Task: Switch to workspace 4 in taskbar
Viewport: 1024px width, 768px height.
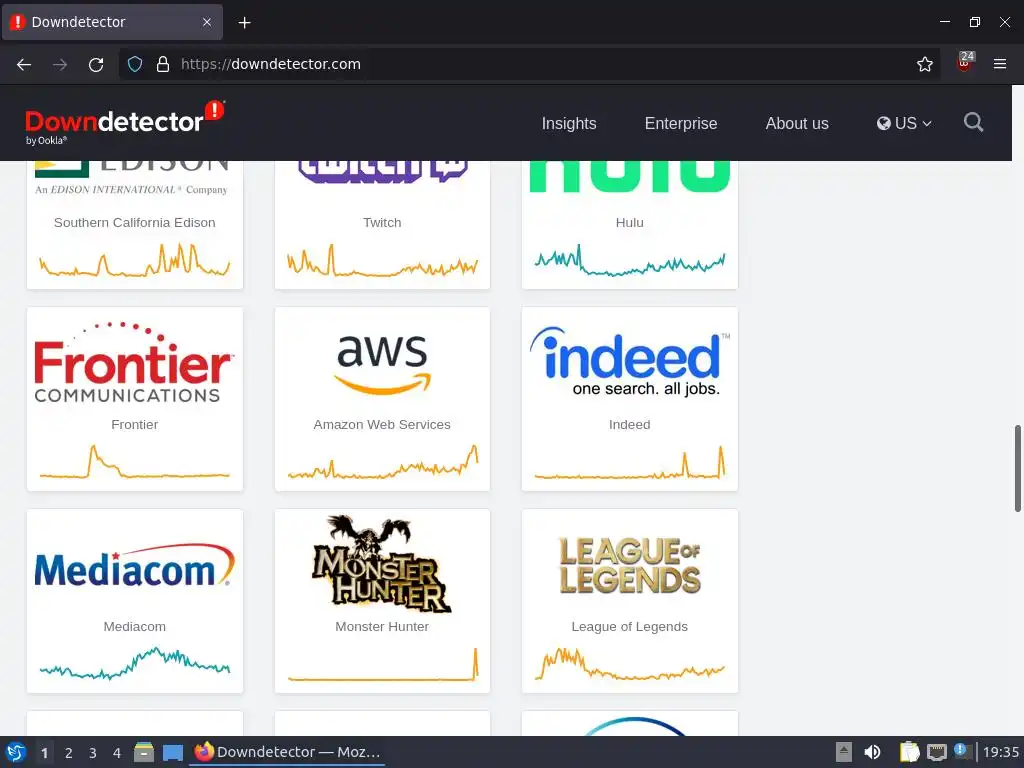Action: 117,753
